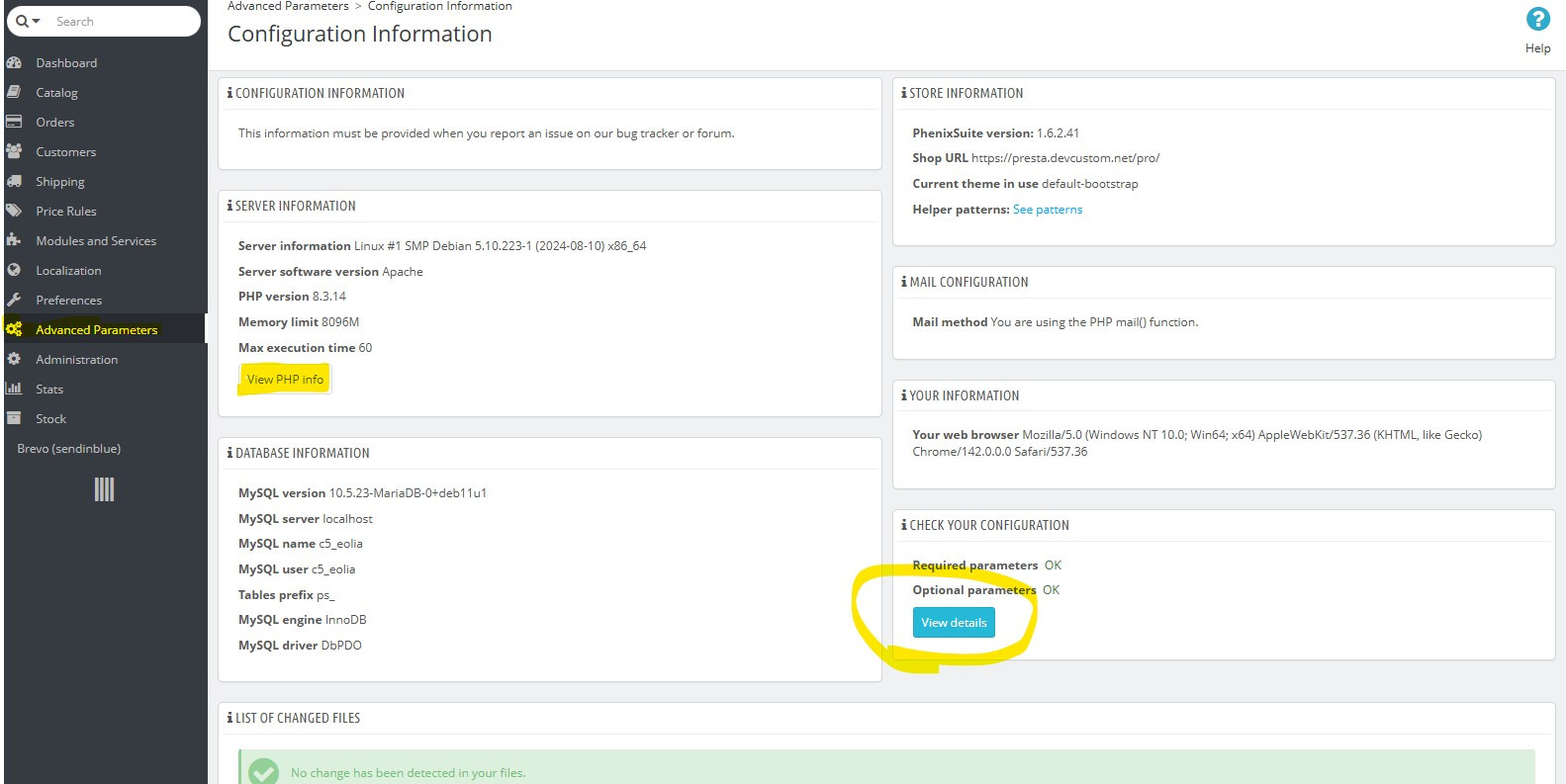Click the Shipping truck icon
1566x784 pixels.
(14, 181)
